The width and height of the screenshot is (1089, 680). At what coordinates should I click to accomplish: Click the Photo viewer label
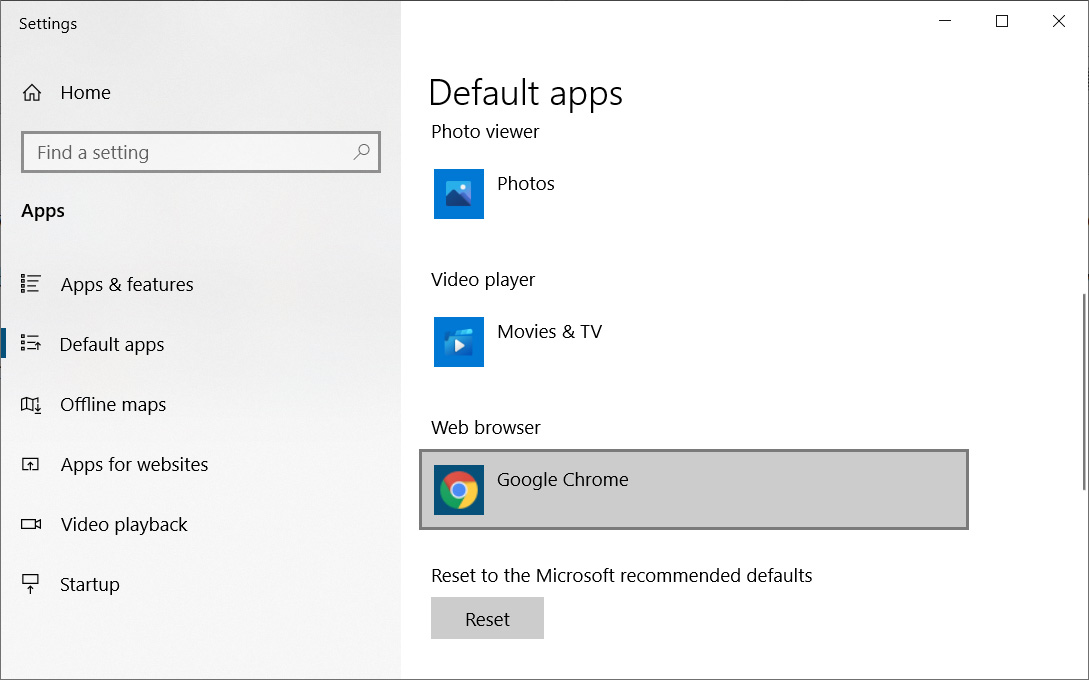pyautogui.click(x=485, y=131)
